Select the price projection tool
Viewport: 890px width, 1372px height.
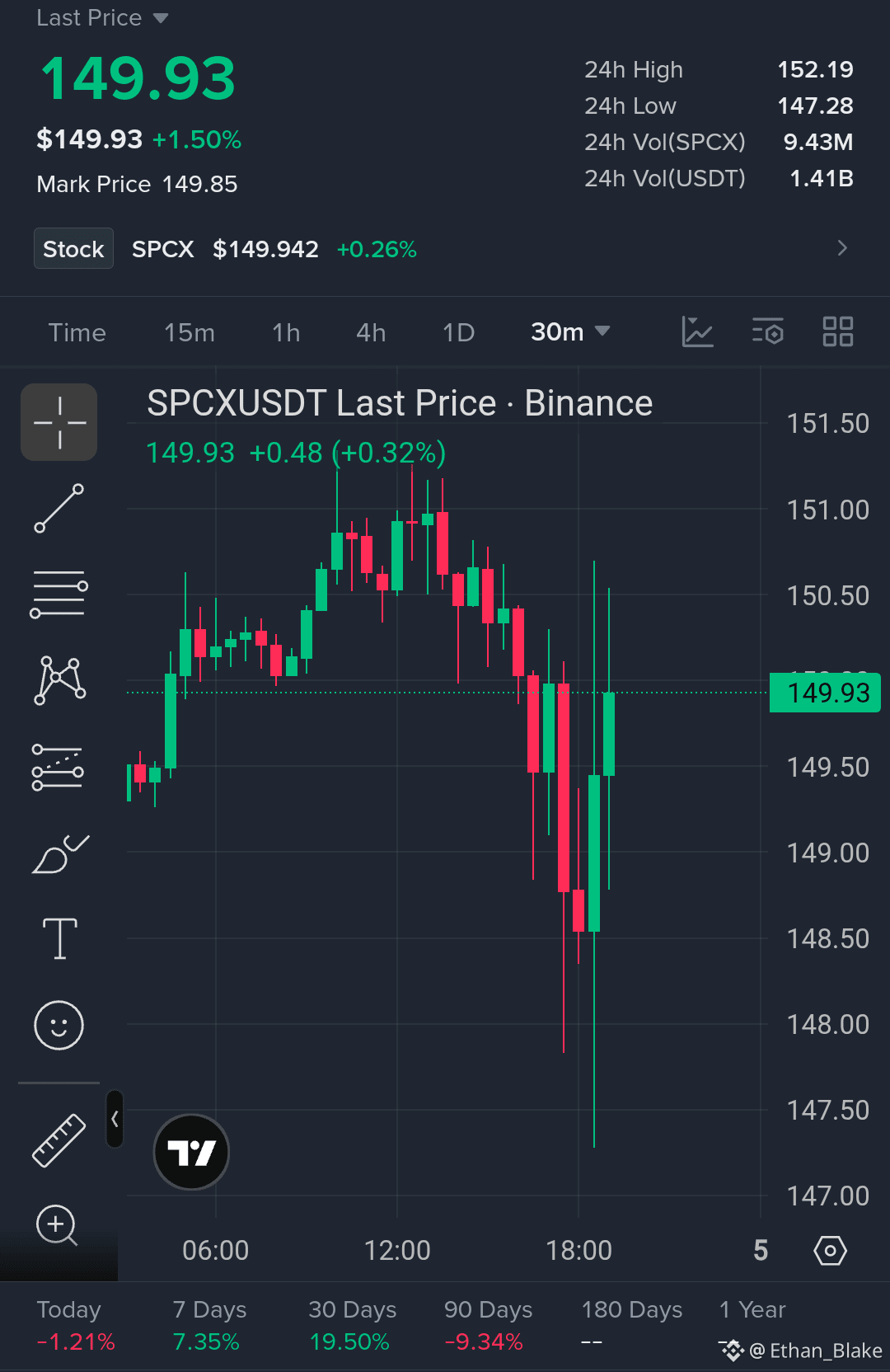pos(59,768)
